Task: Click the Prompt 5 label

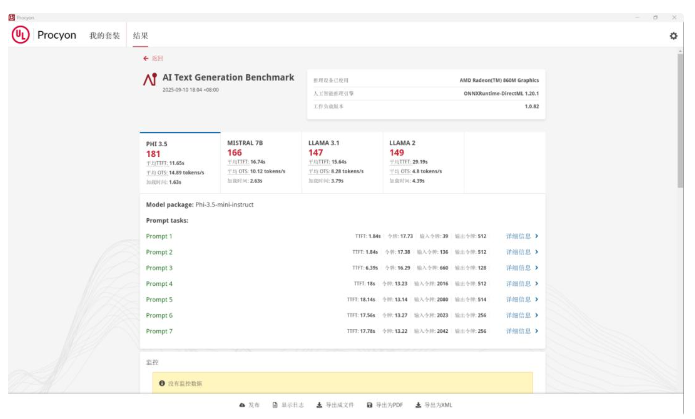Action: click(x=159, y=300)
